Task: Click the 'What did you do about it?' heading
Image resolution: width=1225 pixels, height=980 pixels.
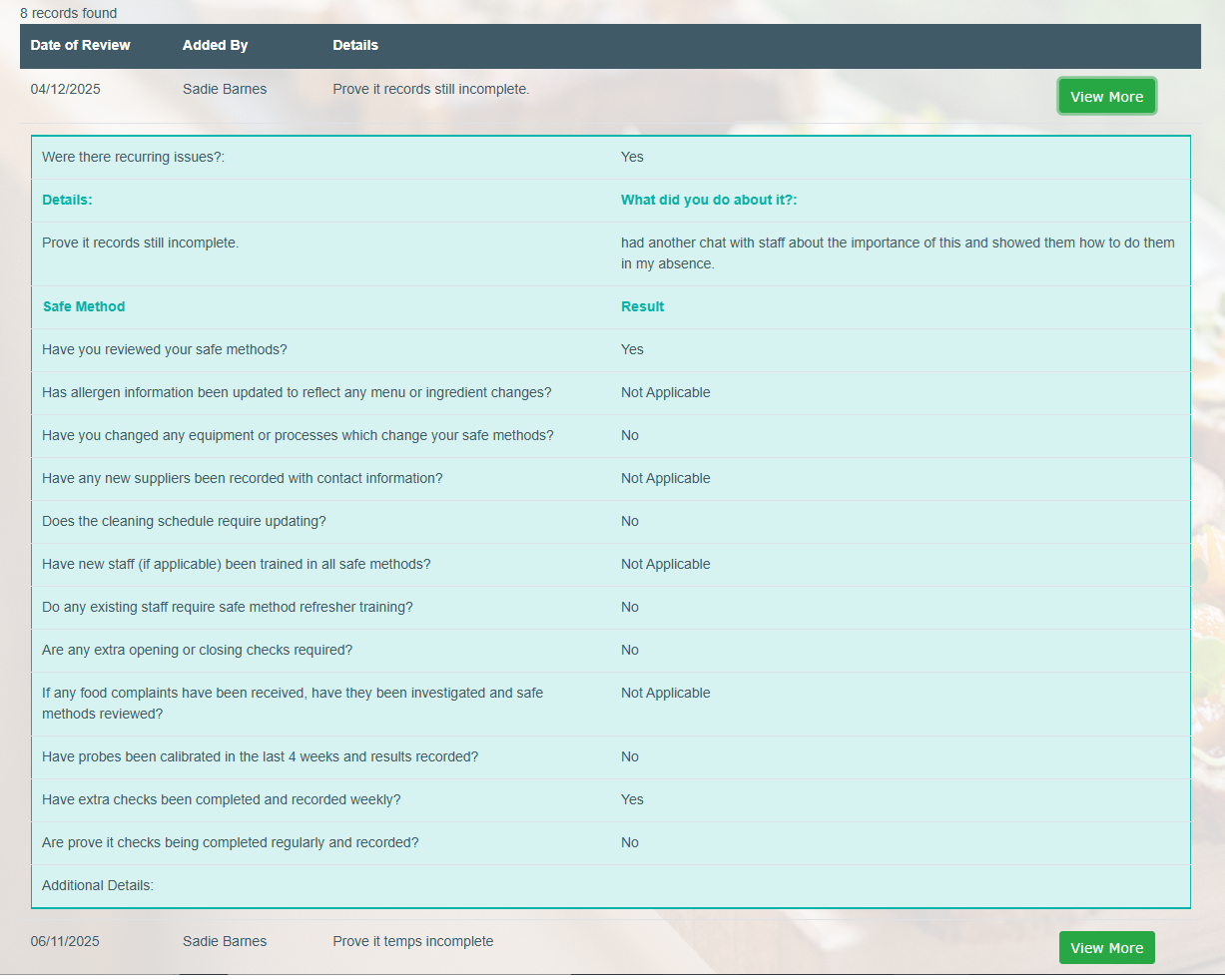Action: click(709, 200)
